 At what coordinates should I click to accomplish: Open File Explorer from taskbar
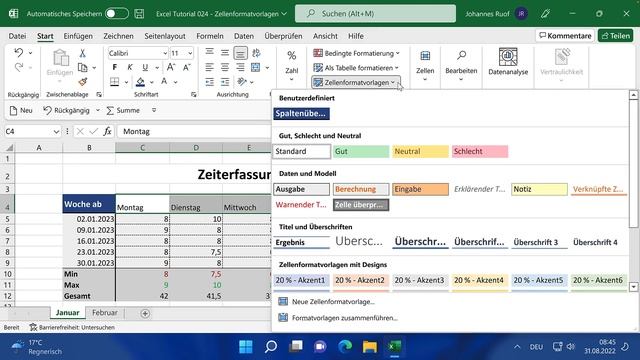click(x=370, y=347)
